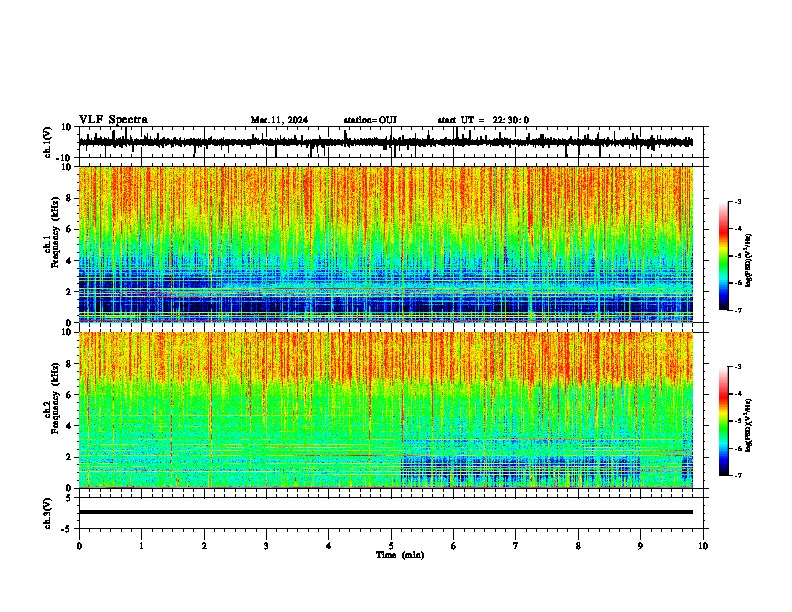Click the "8" kHz tick of ch.1 spectrogram
792x612 pixels.
(x=70, y=198)
